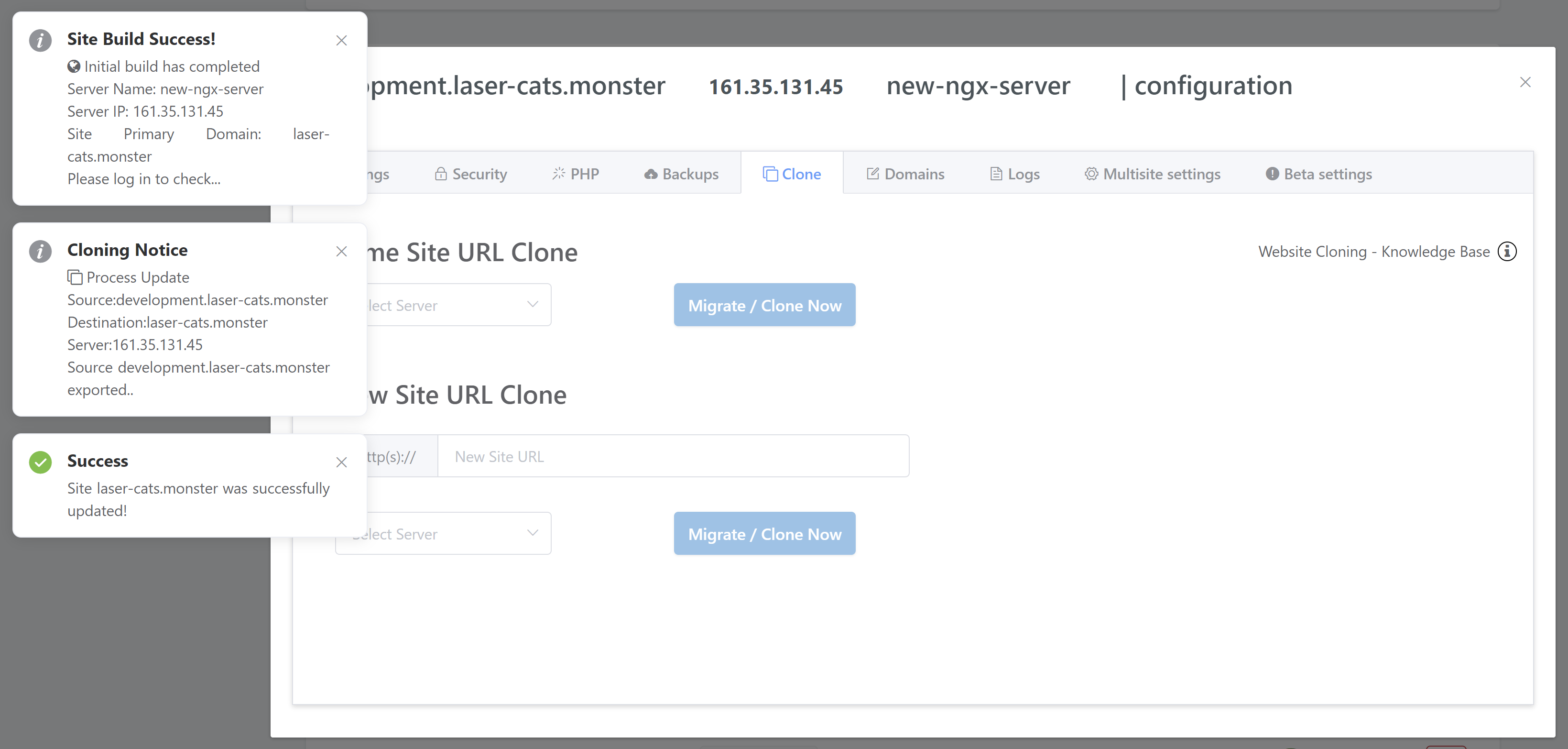The width and height of the screenshot is (1568, 749).
Task: Click 'Source:development.laser-cats.monster' notification line
Action: coord(197,299)
